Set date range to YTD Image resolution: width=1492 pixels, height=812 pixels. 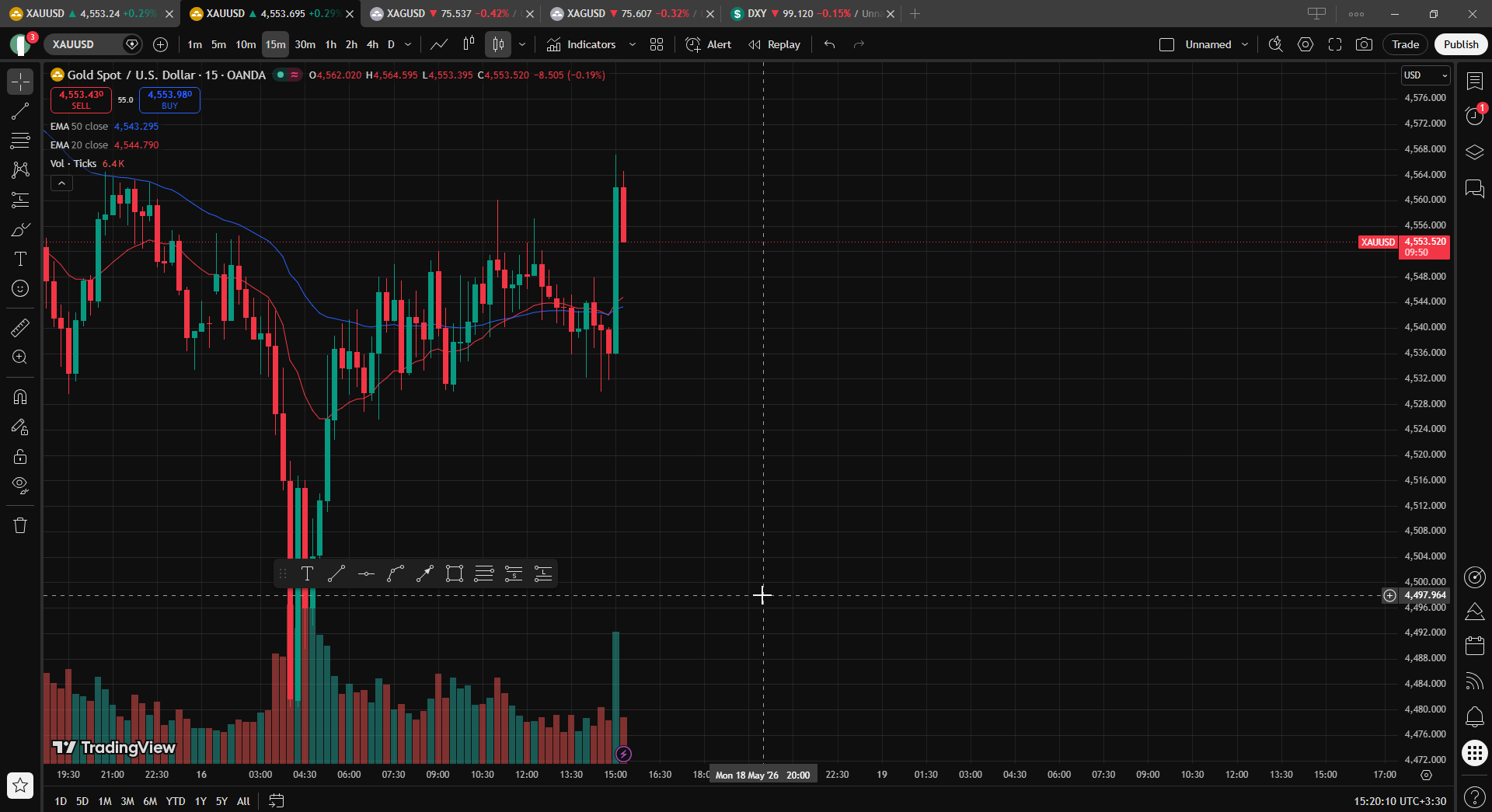pos(176,801)
